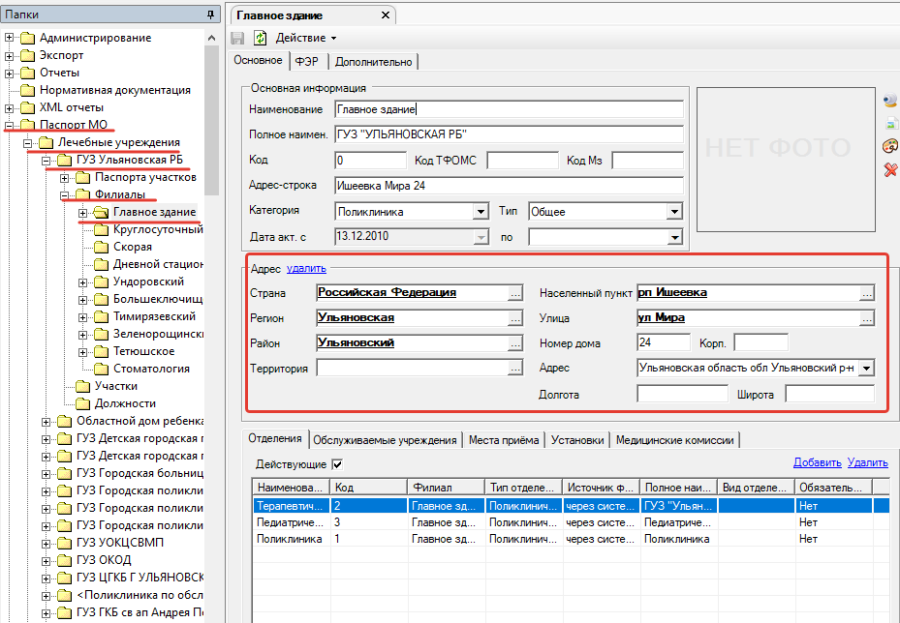Click the Код column header

tap(368, 487)
